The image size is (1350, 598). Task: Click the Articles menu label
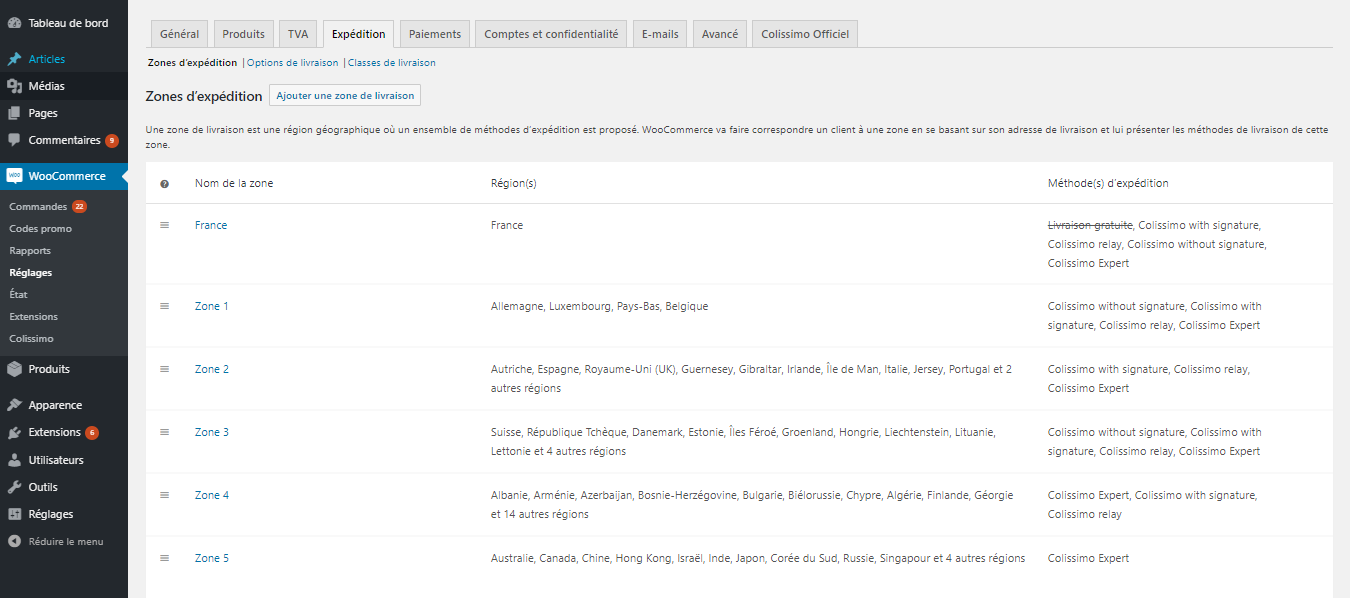[x=47, y=59]
